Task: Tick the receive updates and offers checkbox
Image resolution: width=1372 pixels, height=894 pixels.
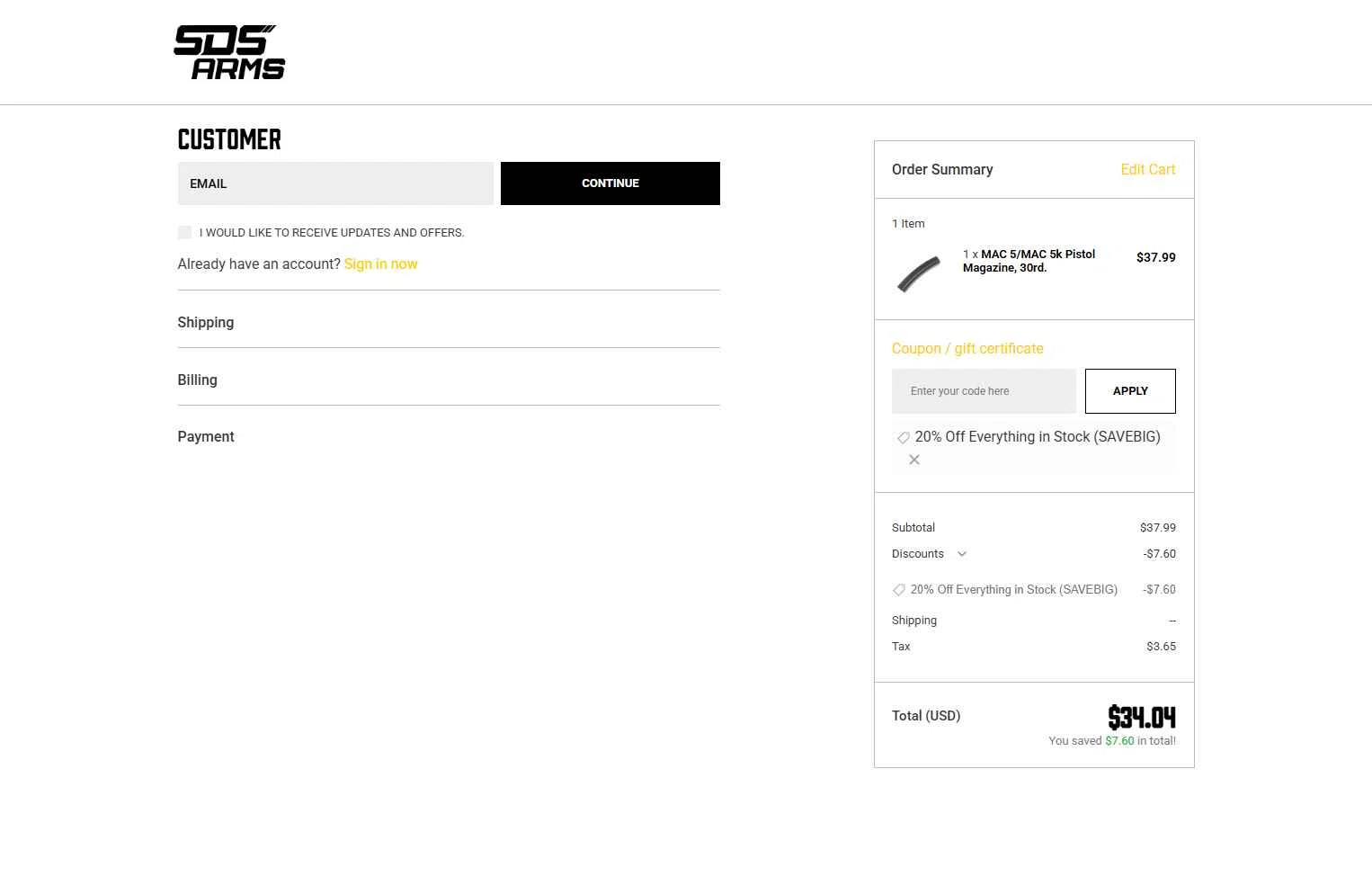Action: (x=184, y=232)
